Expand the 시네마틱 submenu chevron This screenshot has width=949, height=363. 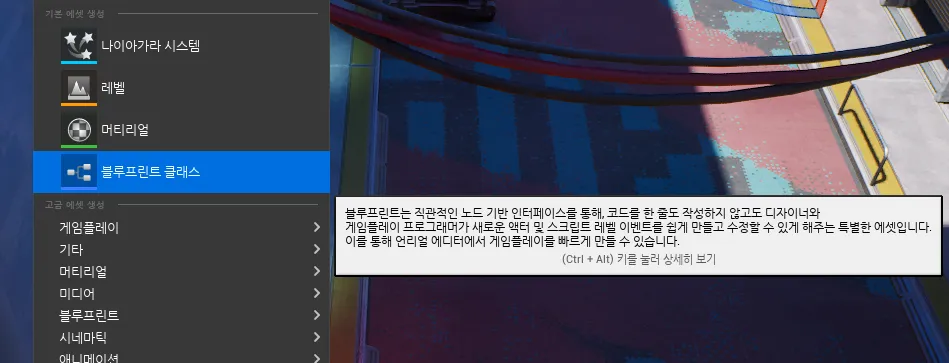[317, 337]
